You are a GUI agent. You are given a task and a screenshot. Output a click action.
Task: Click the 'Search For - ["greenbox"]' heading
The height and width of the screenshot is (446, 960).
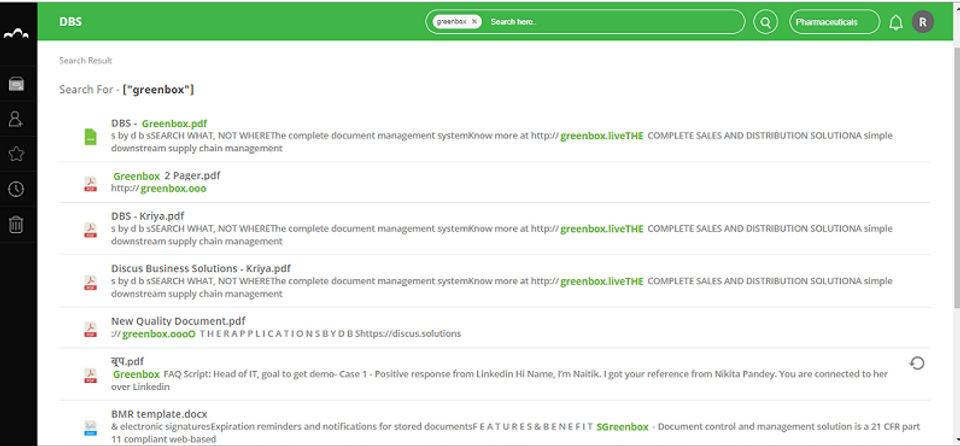point(127,89)
